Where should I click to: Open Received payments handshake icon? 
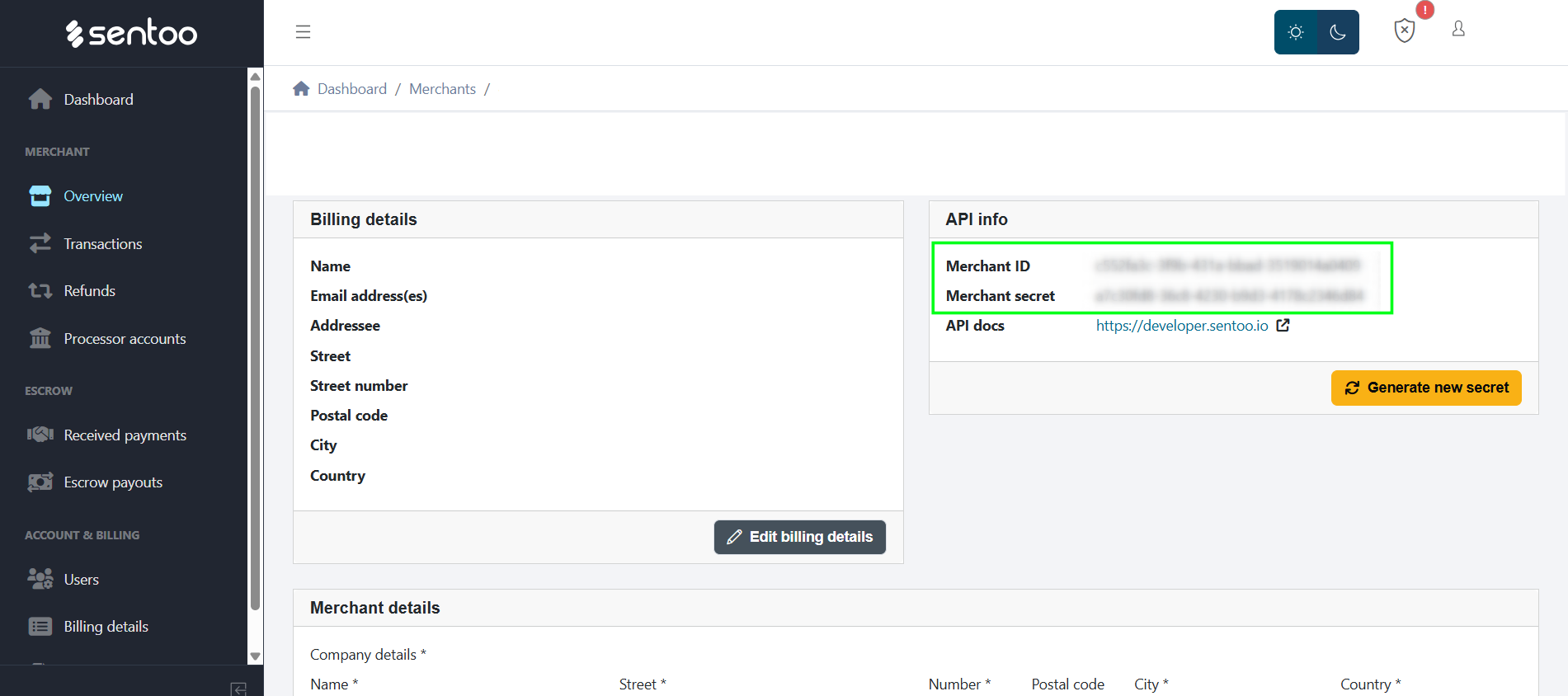[x=40, y=435]
